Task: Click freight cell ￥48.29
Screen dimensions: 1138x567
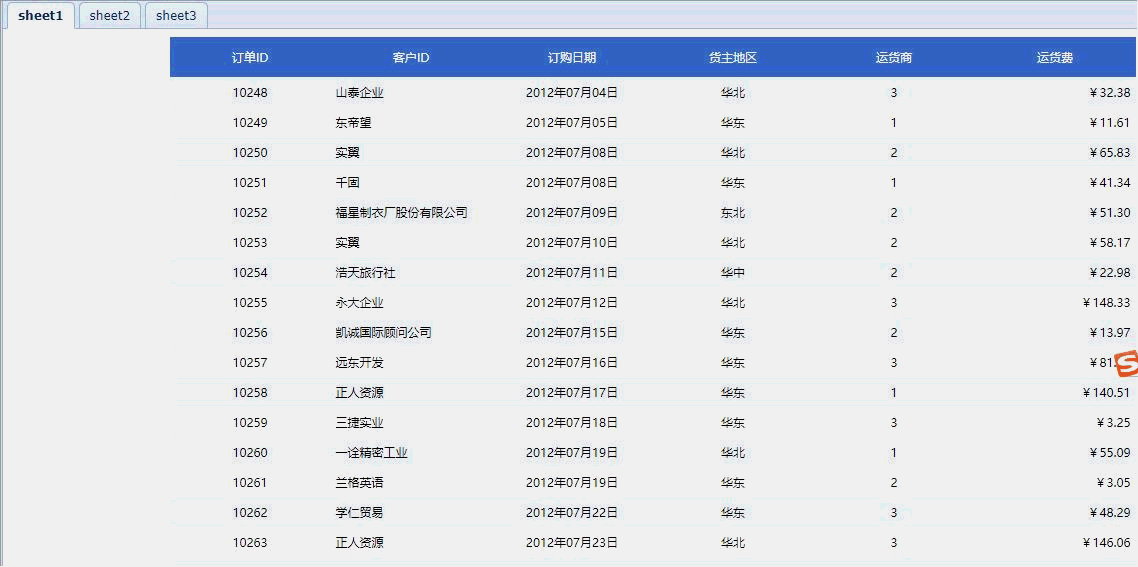Action: click(1110, 513)
